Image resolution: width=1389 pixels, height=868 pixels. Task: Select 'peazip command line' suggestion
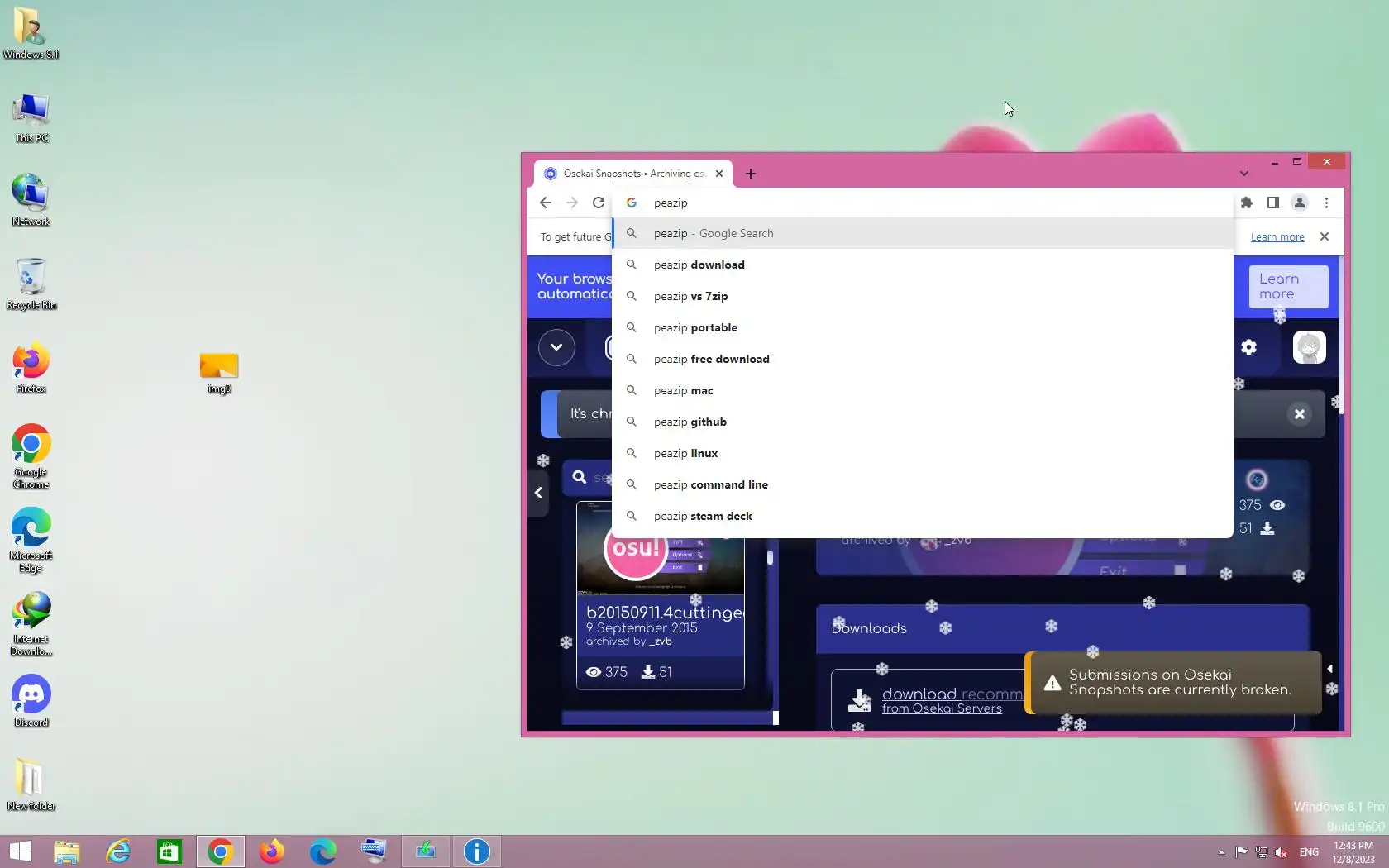(x=923, y=484)
